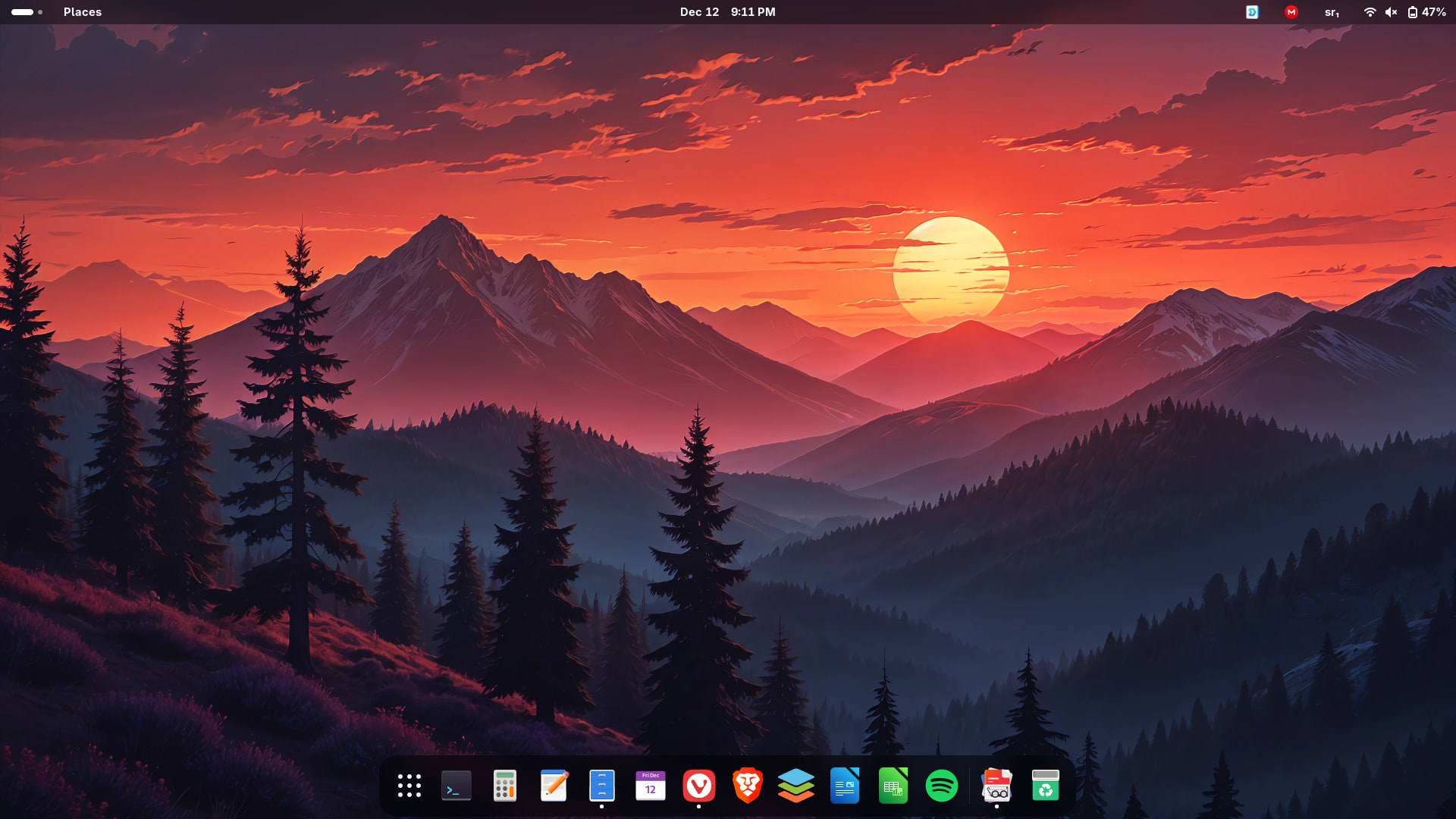Open the Show Applications grid
The width and height of the screenshot is (1456, 819).
(409, 786)
